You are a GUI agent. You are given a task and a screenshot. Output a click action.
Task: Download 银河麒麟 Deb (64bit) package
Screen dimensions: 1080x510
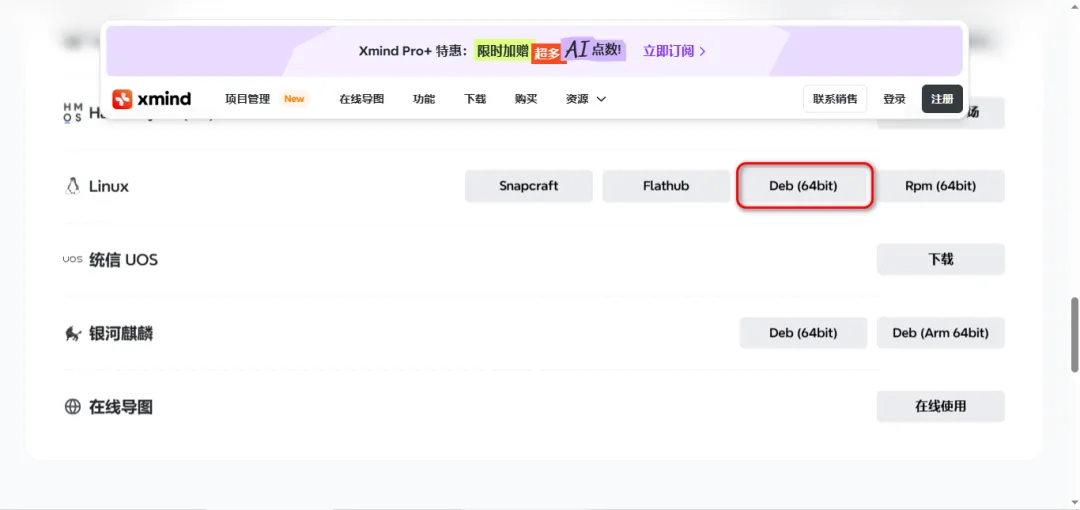click(x=803, y=333)
